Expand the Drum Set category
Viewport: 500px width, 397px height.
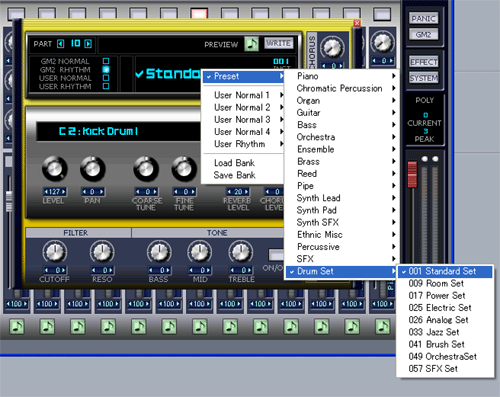coord(342,271)
